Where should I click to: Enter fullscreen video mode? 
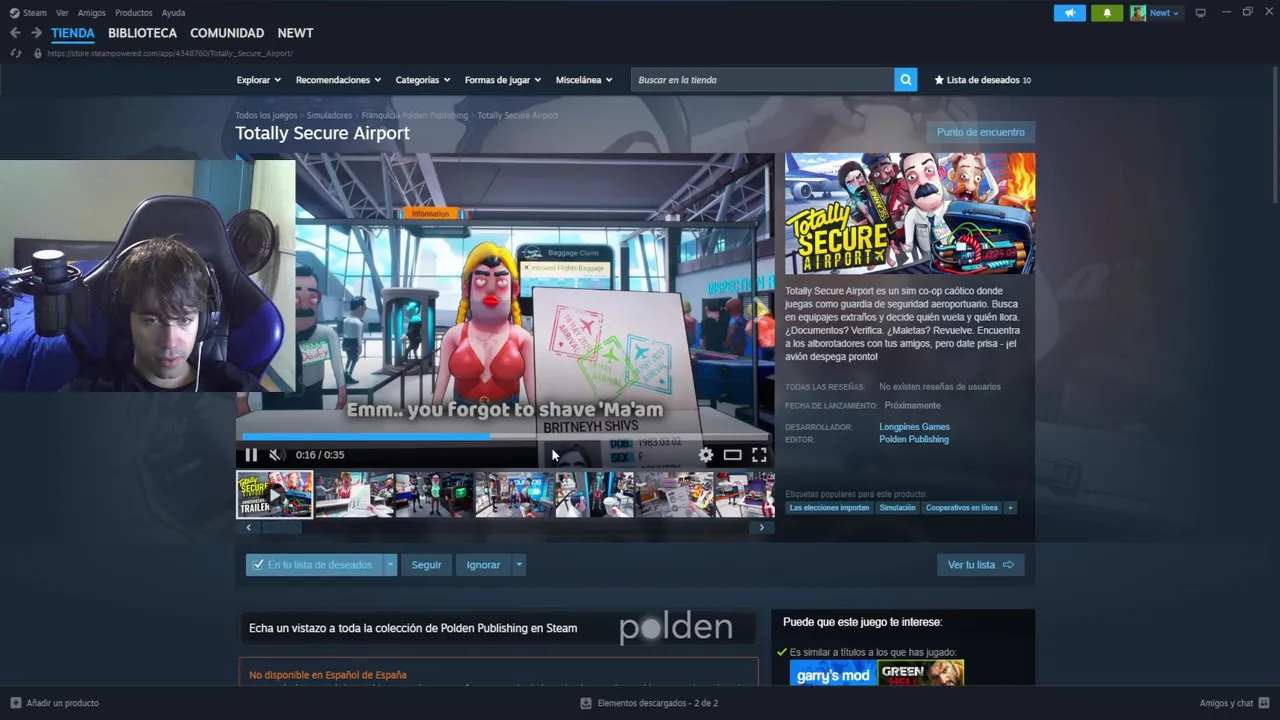click(x=759, y=455)
